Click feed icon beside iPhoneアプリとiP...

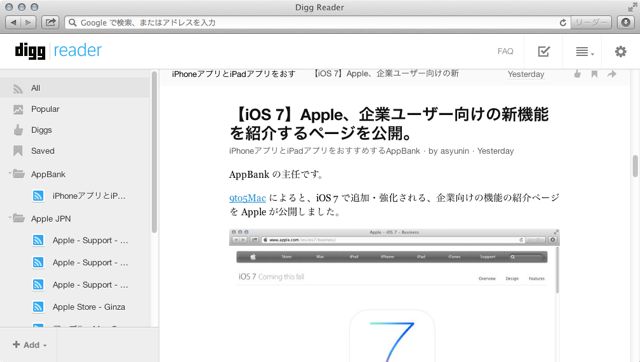click(38, 196)
